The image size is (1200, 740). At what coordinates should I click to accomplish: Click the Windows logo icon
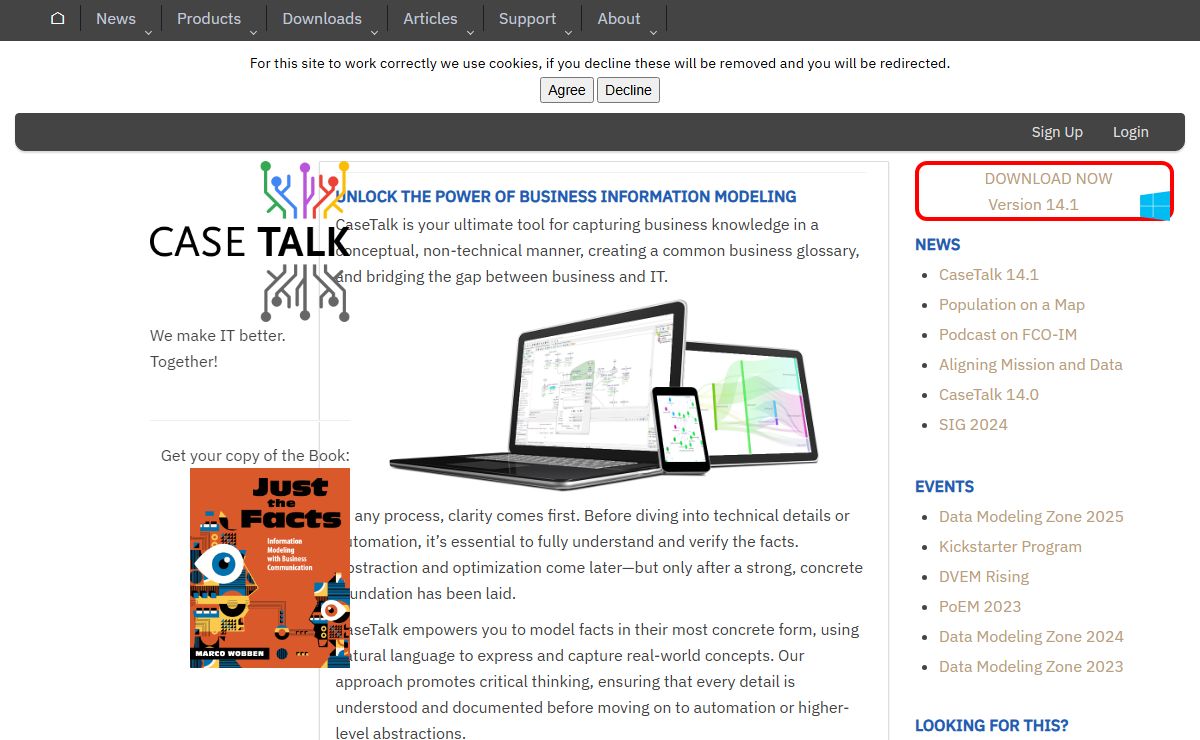[1154, 205]
